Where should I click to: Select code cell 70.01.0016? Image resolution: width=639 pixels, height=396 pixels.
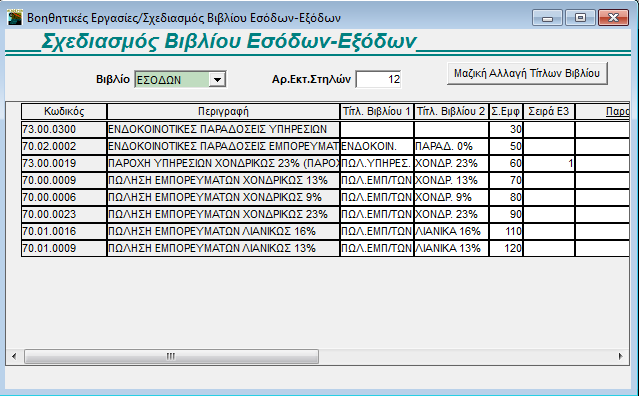pos(64,231)
